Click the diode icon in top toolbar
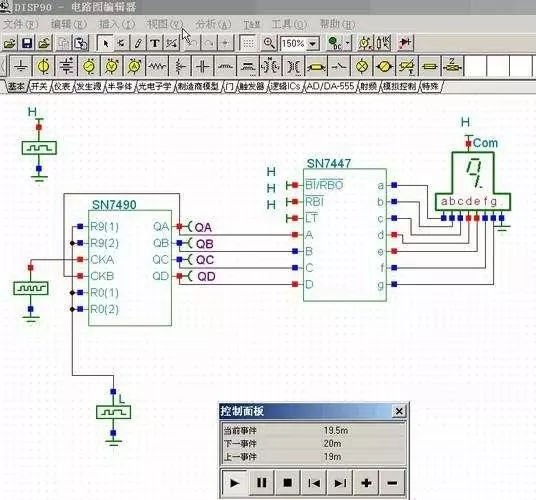This screenshot has width=536, height=500. (406, 43)
